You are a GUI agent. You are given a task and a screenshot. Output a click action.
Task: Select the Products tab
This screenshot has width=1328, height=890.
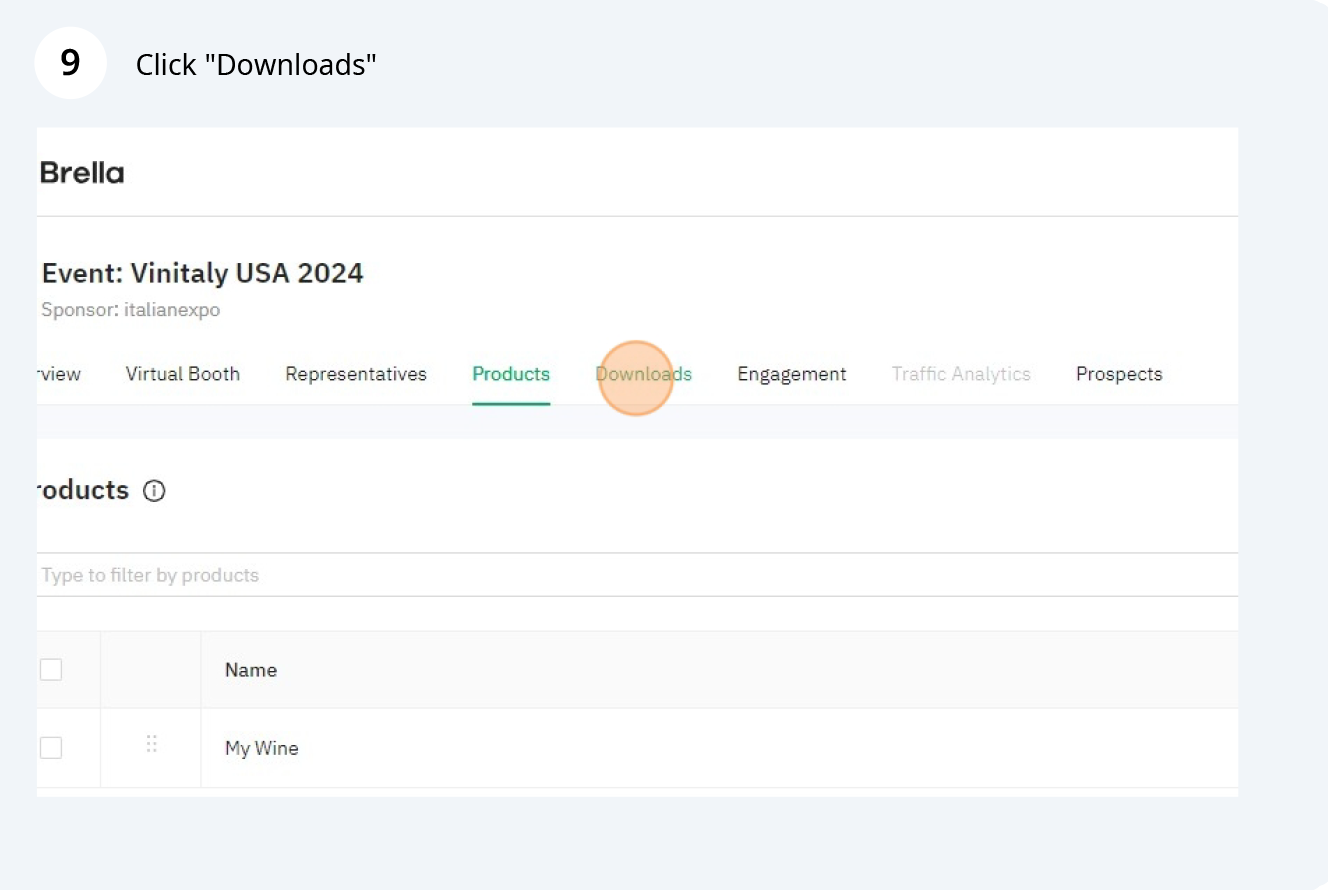coord(511,374)
